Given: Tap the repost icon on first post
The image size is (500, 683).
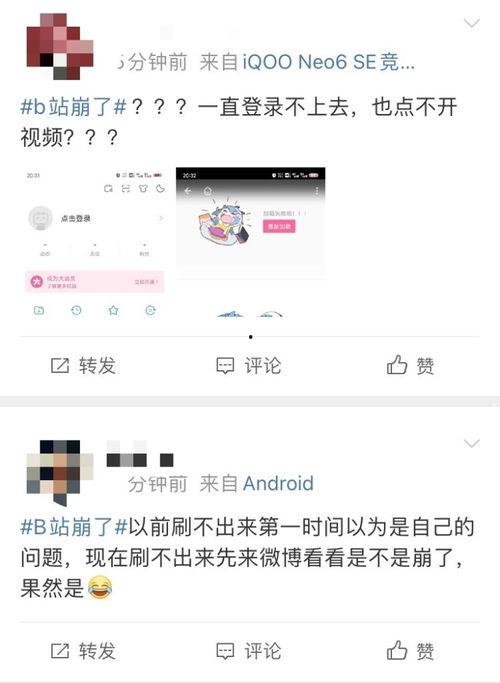Looking at the screenshot, I should [60, 365].
